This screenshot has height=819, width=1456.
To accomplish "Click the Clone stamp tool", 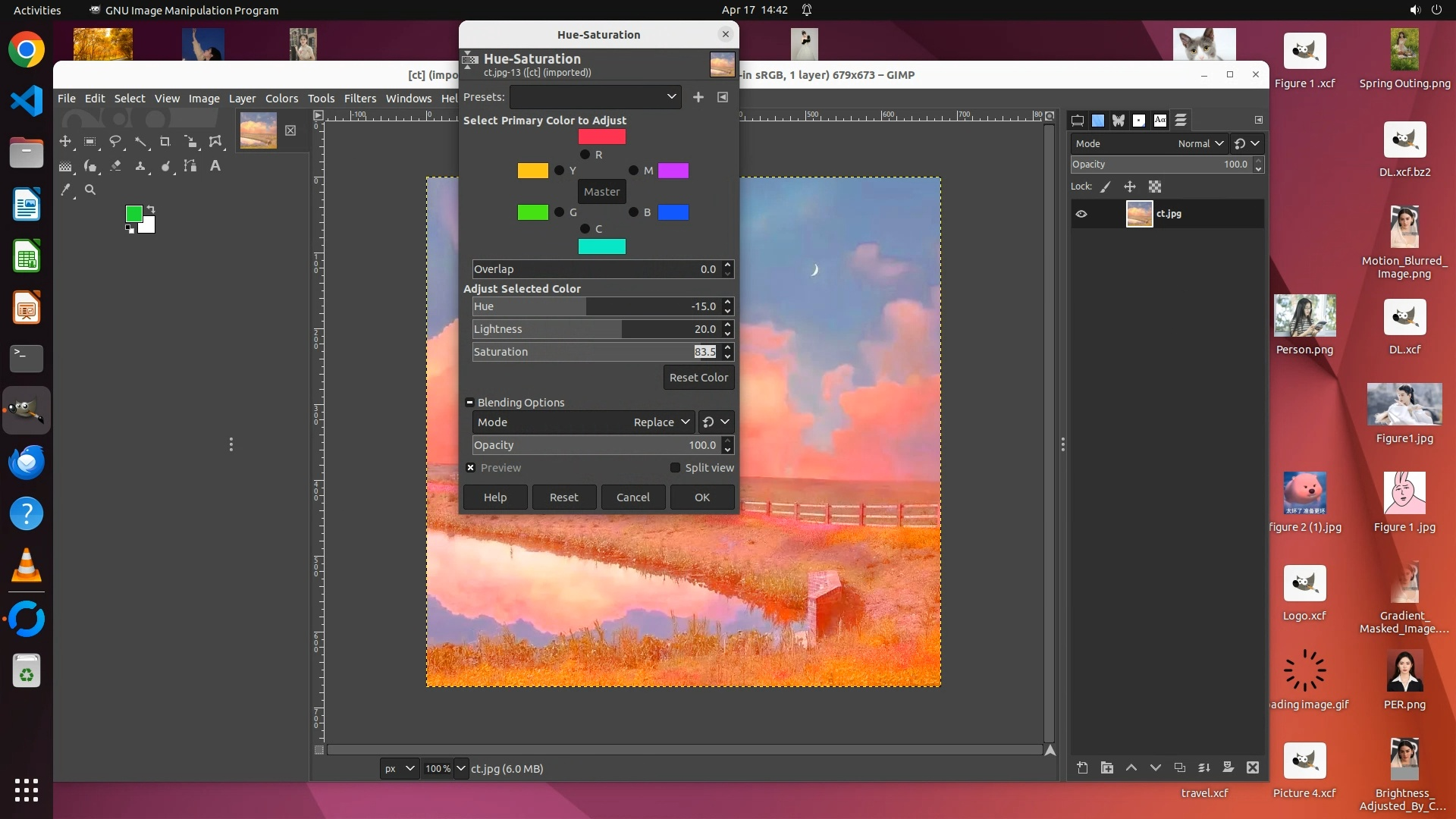I will [x=140, y=166].
